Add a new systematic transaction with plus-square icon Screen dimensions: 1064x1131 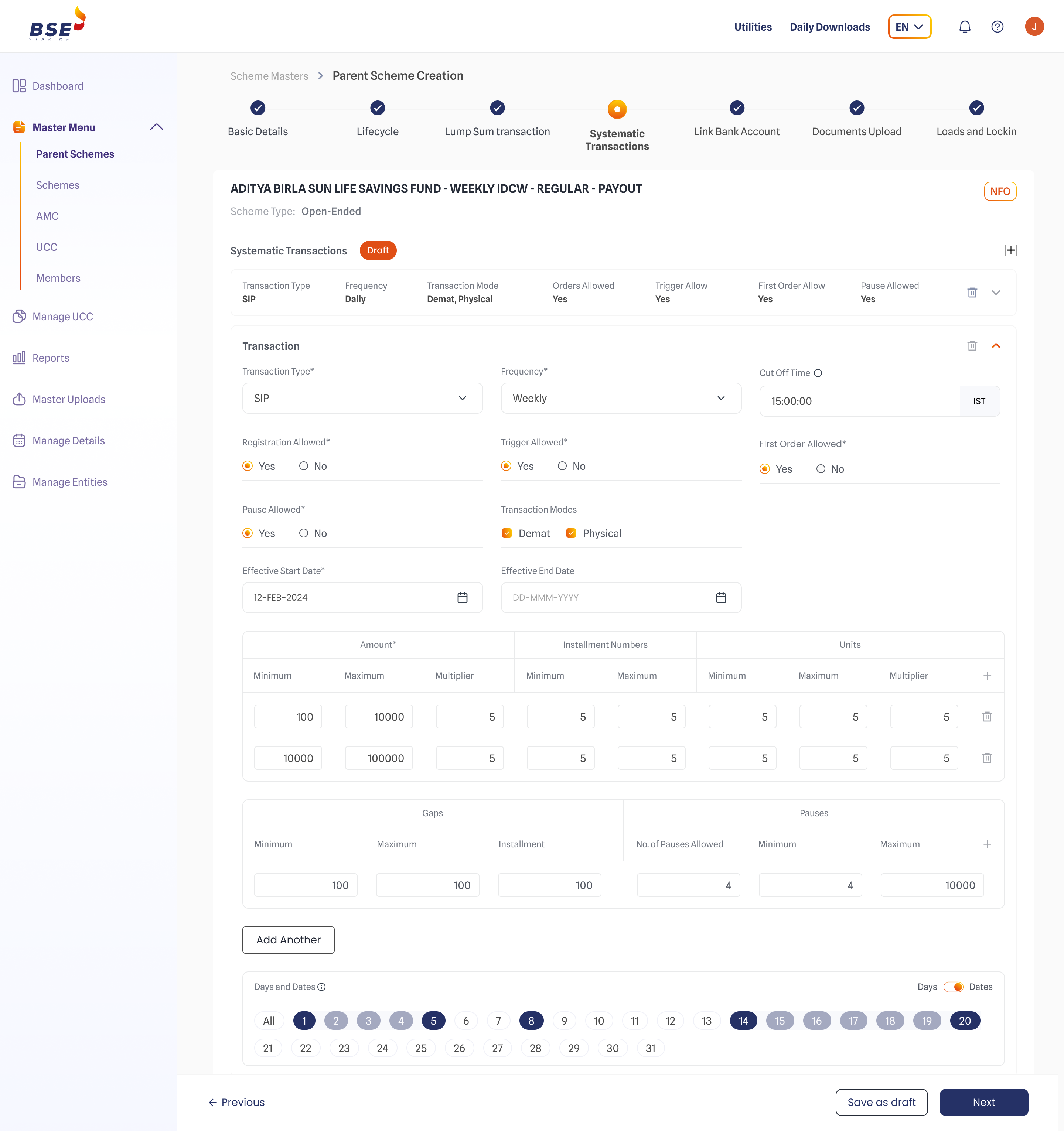pyautogui.click(x=1010, y=250)
